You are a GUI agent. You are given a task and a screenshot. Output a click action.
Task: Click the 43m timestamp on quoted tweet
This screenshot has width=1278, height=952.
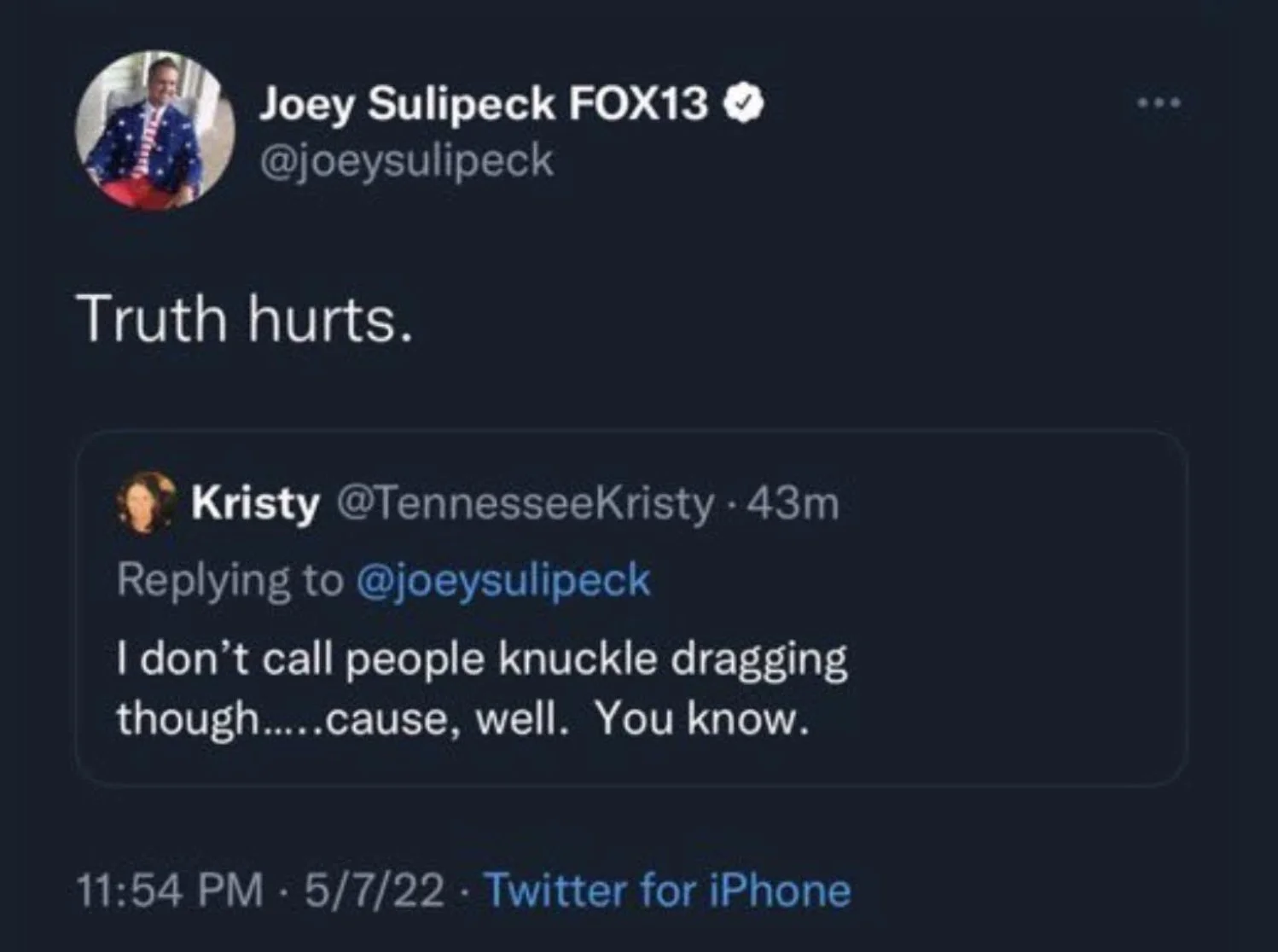(793, 503)
